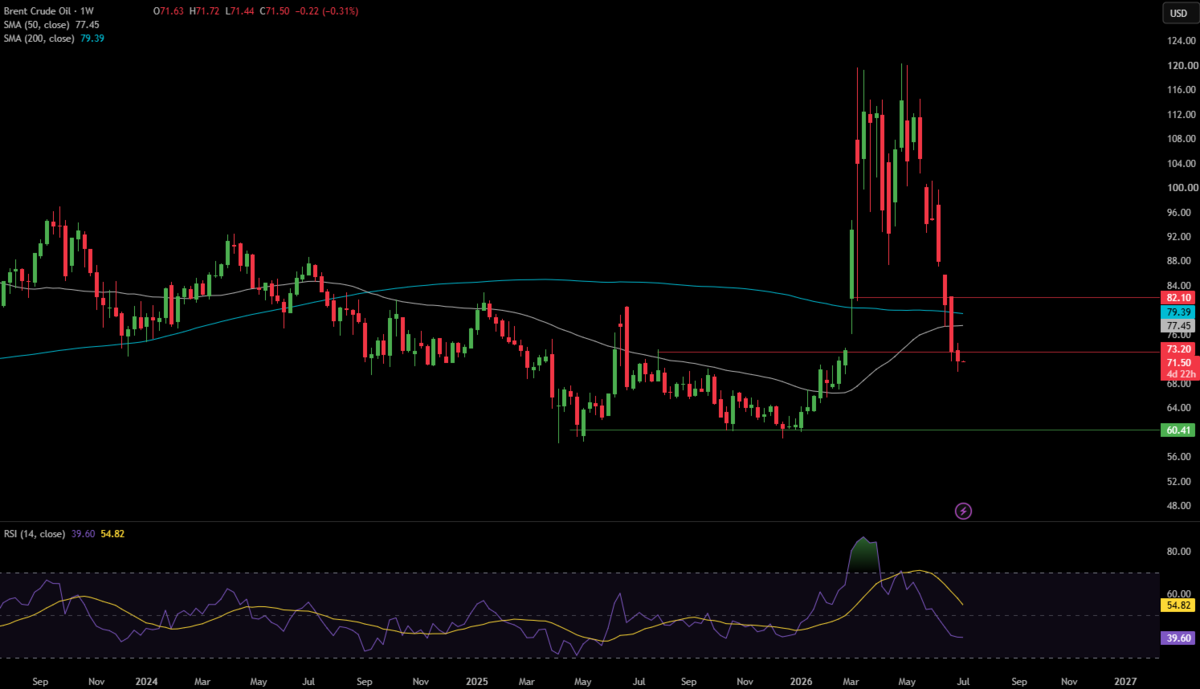Click the purple lightning bolt event icon
The width and height of the screenshot is (1200, 689).
coord(963,511)
